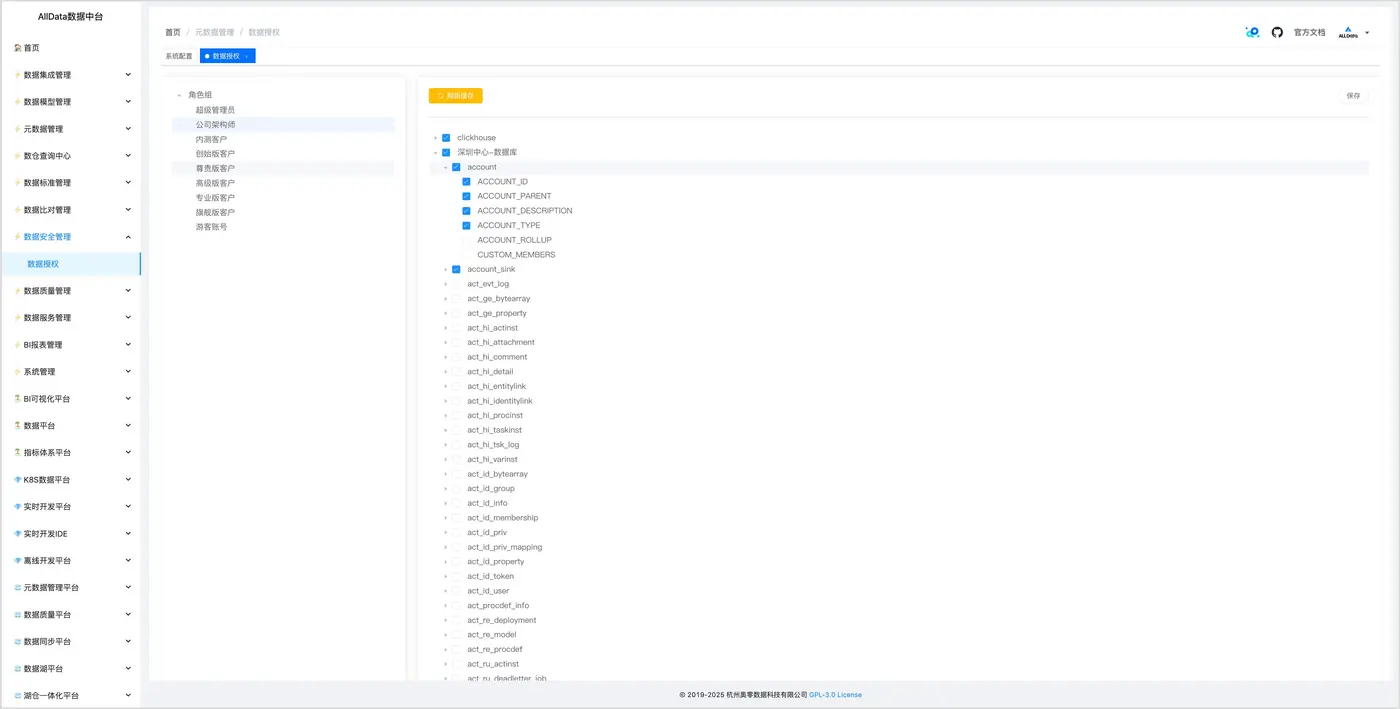Collapse the 角色组 tree arrow
The width and height of the screenshot is (1400, 709).
point(179,95)
